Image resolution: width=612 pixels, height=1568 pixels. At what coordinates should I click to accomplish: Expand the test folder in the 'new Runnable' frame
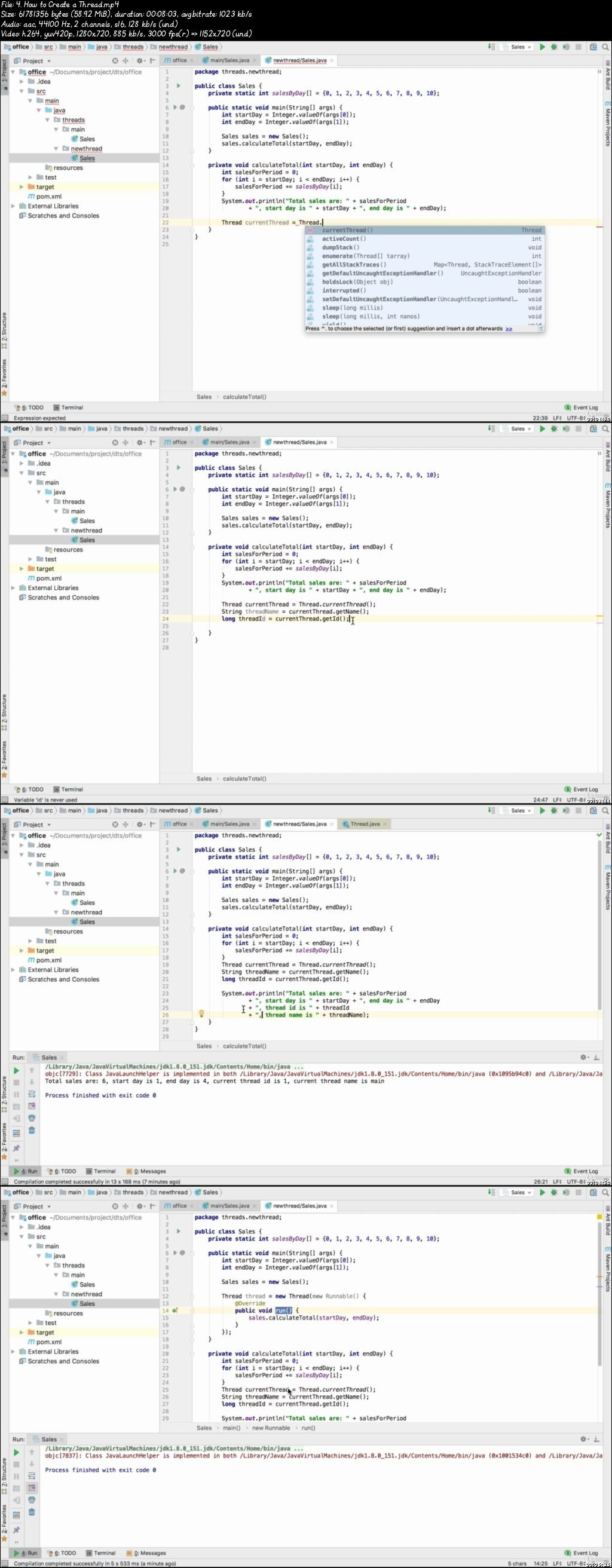pyautogui.click(x=30, y=1322)
